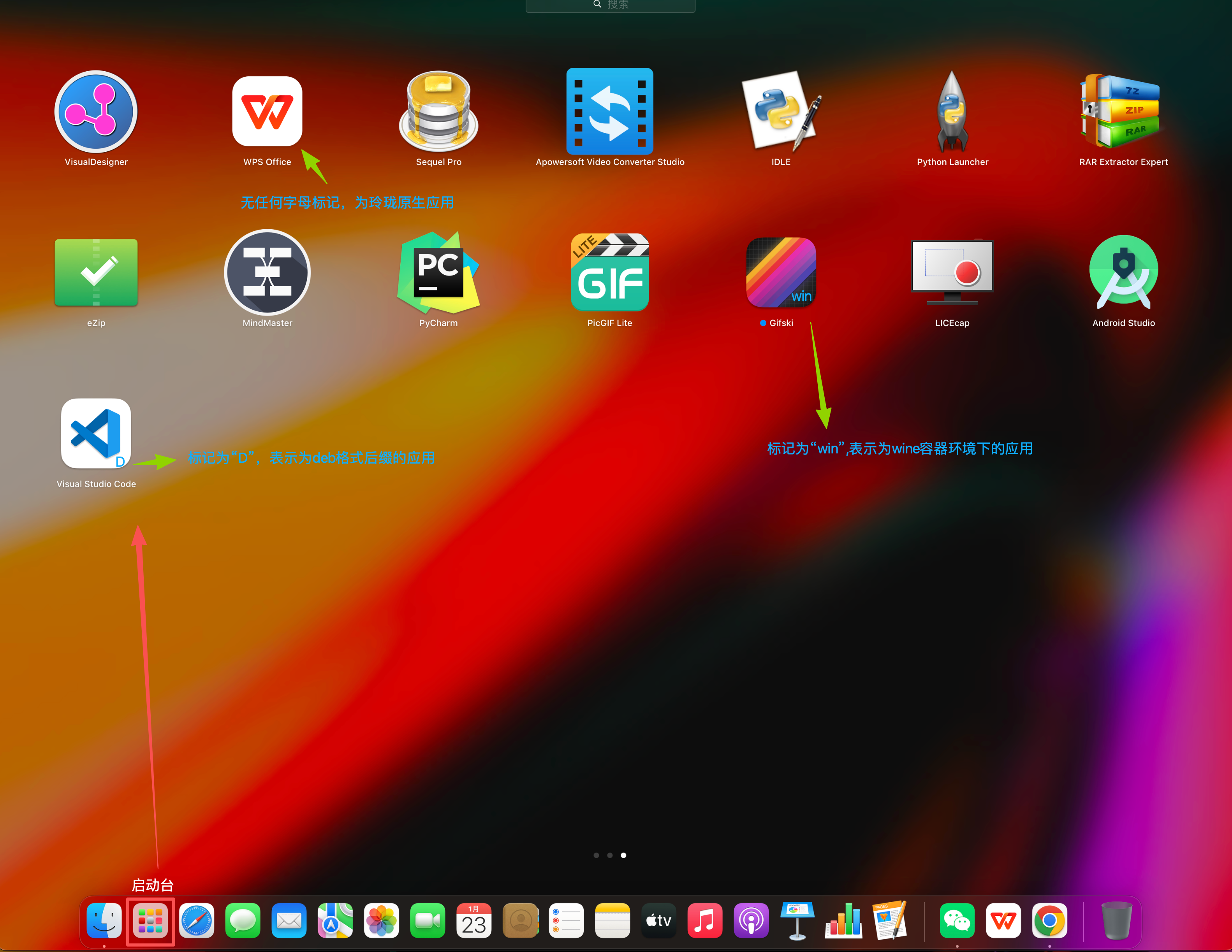Screen dimensions: 1232x952
Task: Launch Sequel Pro from the launchpad
Action: [438, 112]
